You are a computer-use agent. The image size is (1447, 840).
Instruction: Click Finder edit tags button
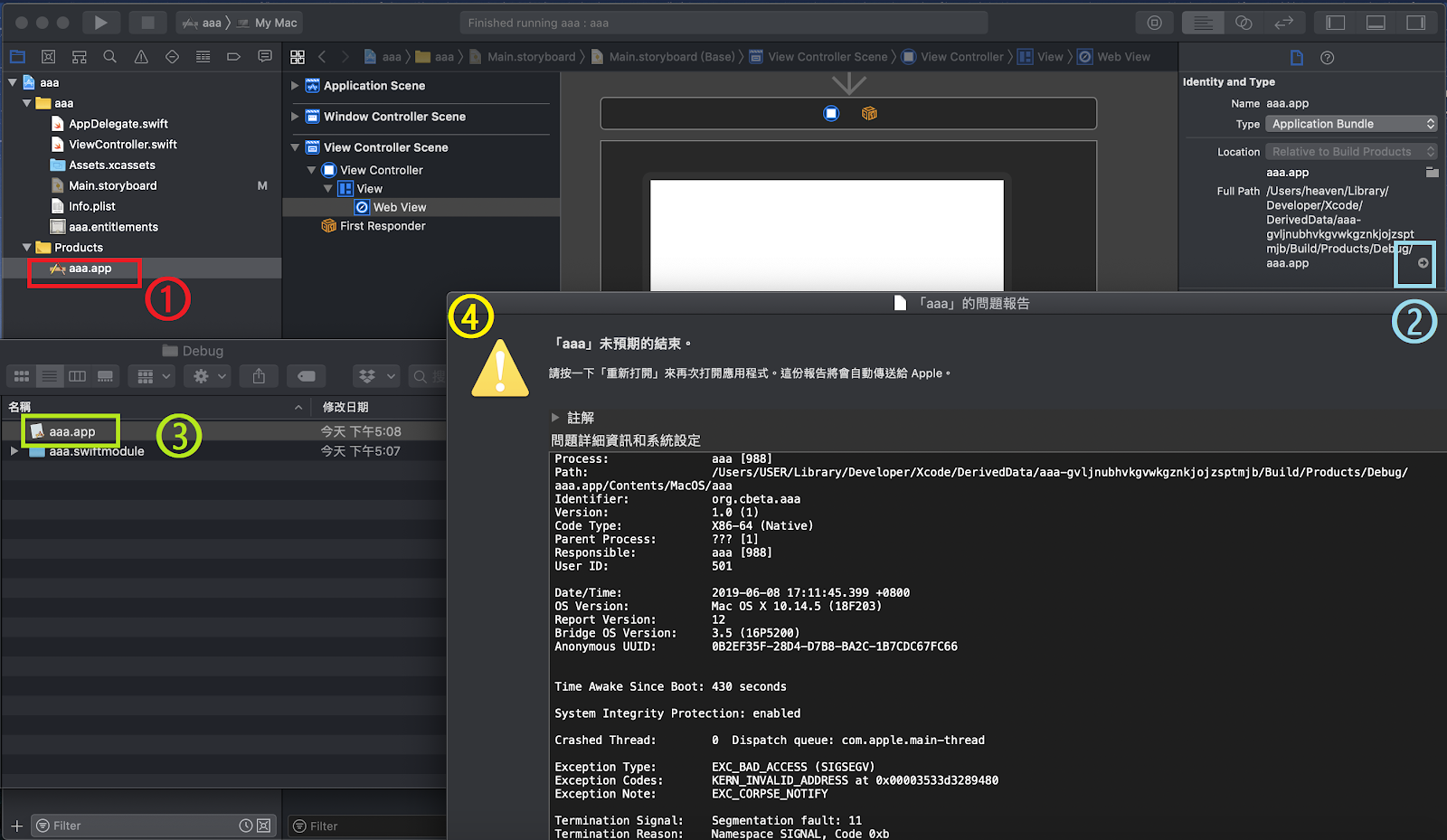click(307, 376)
